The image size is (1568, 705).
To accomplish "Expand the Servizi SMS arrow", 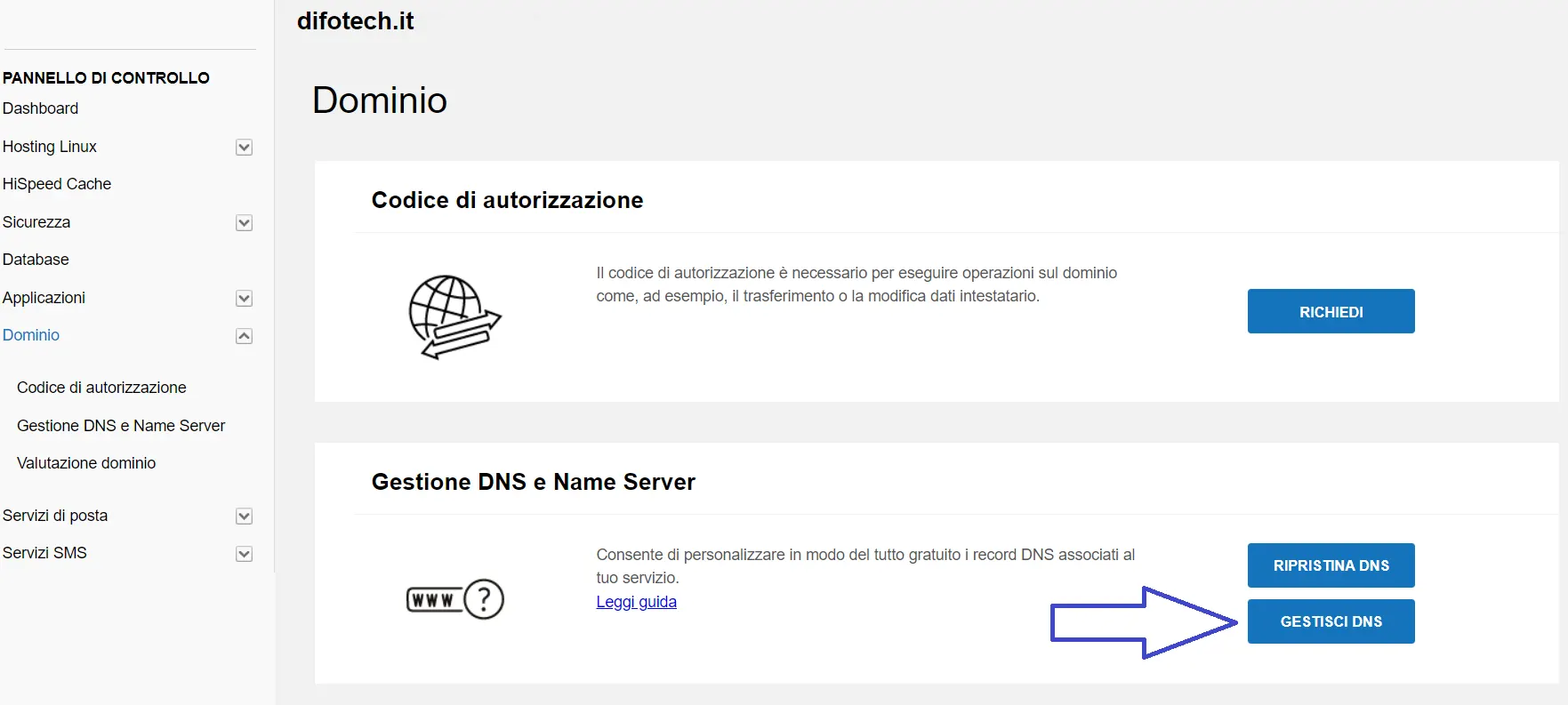I will pos(244,554).
